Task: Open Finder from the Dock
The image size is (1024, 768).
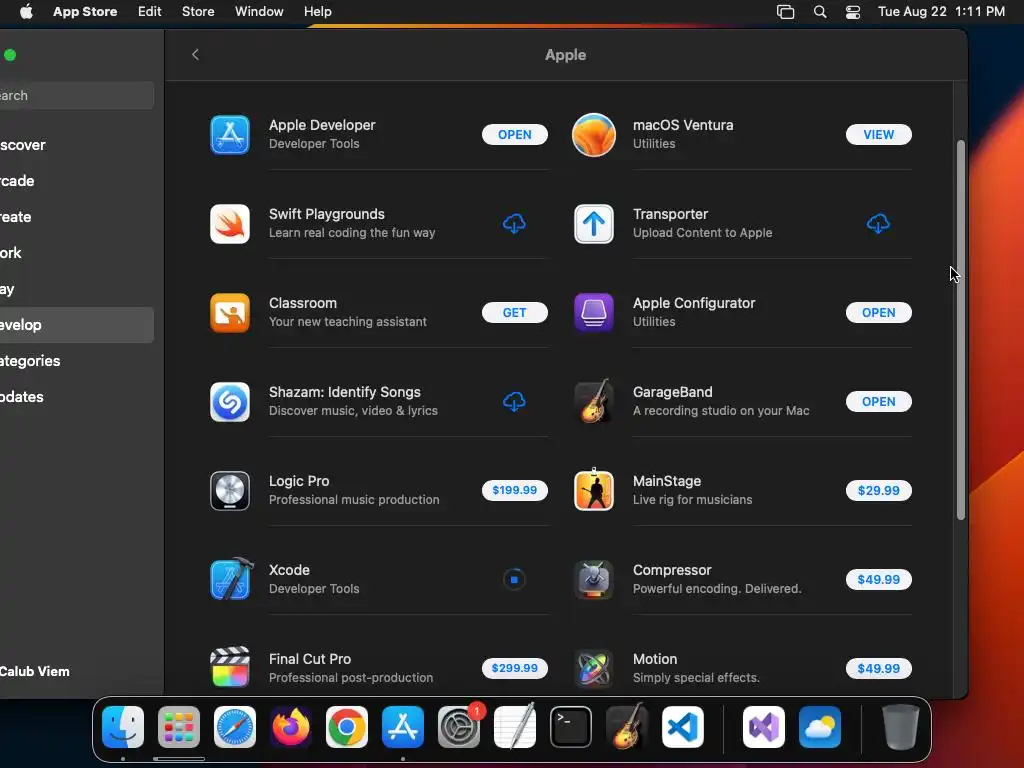Action: coord(123,727)
